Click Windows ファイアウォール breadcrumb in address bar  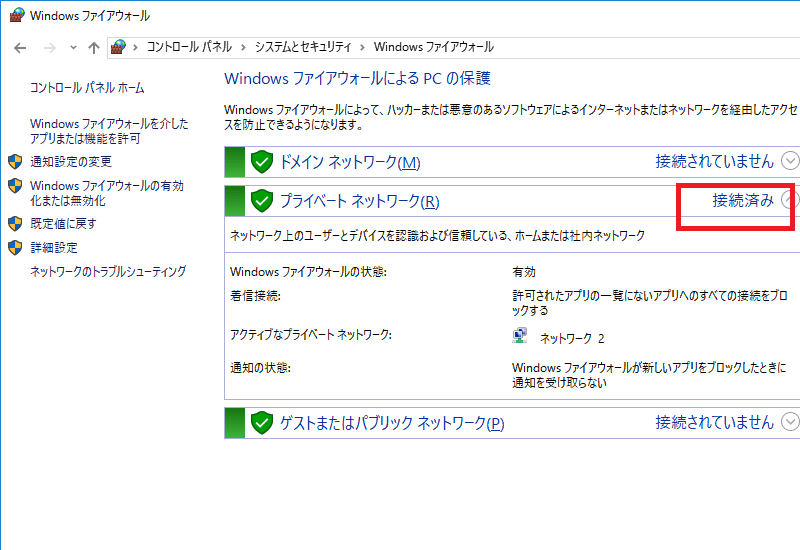coord(434,47)
